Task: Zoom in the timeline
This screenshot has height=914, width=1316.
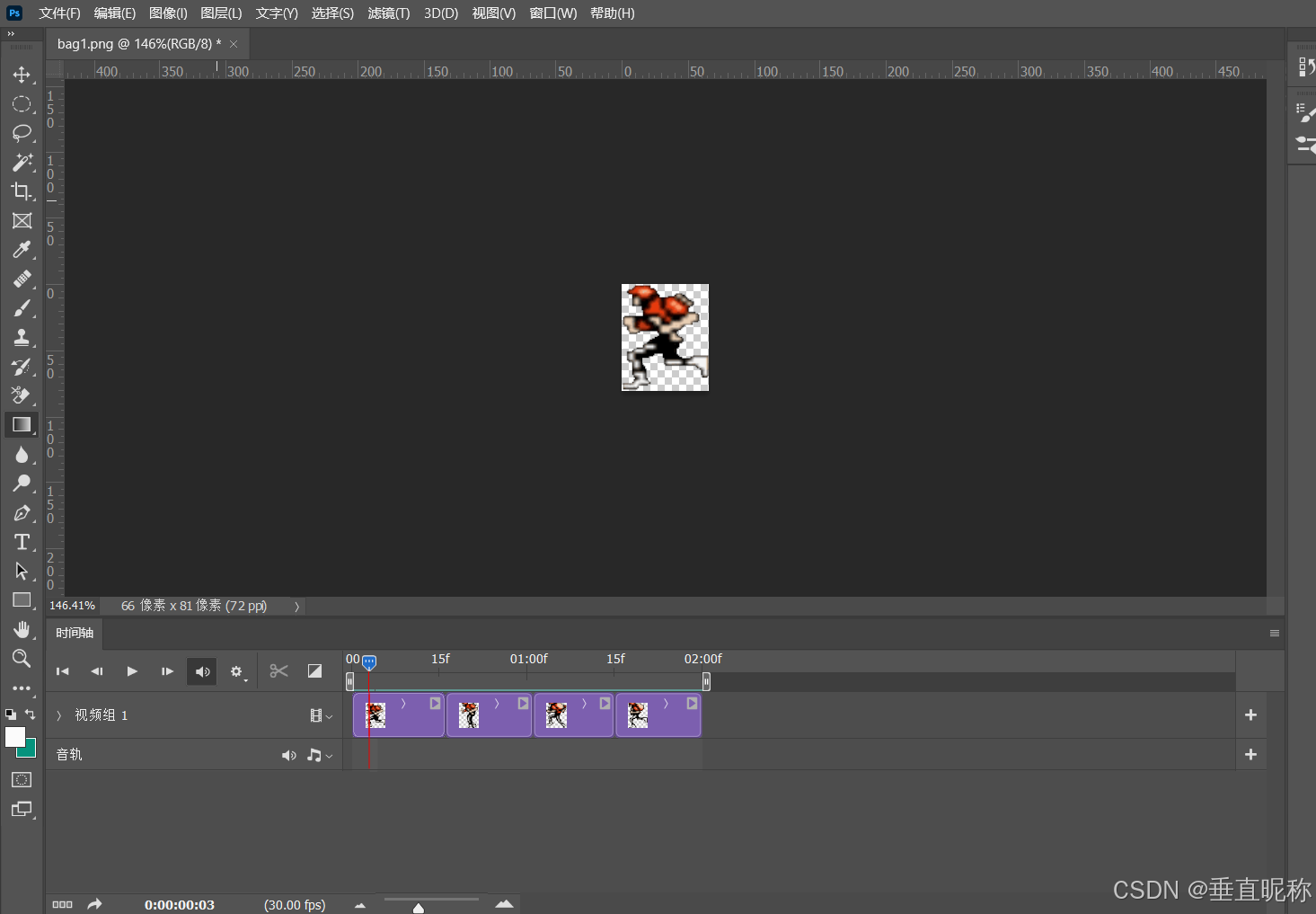Action: 504,904
